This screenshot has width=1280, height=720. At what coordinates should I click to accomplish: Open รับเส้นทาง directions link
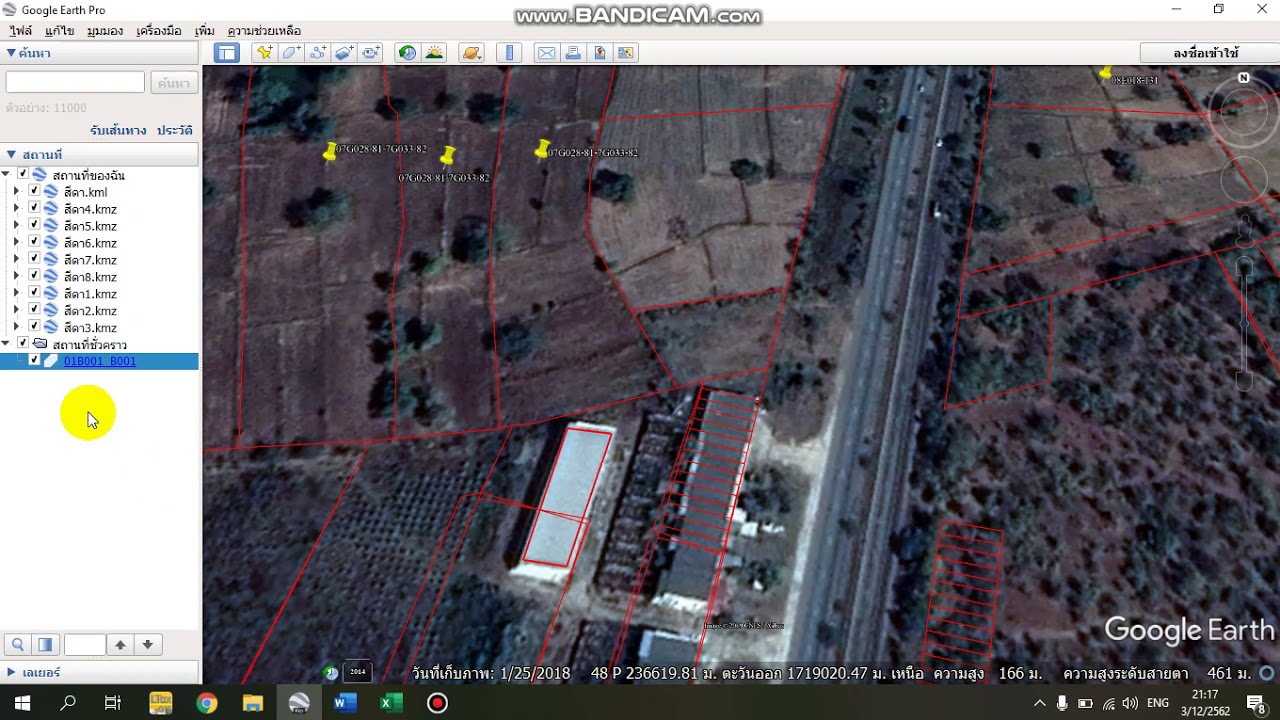pos(118,130)
